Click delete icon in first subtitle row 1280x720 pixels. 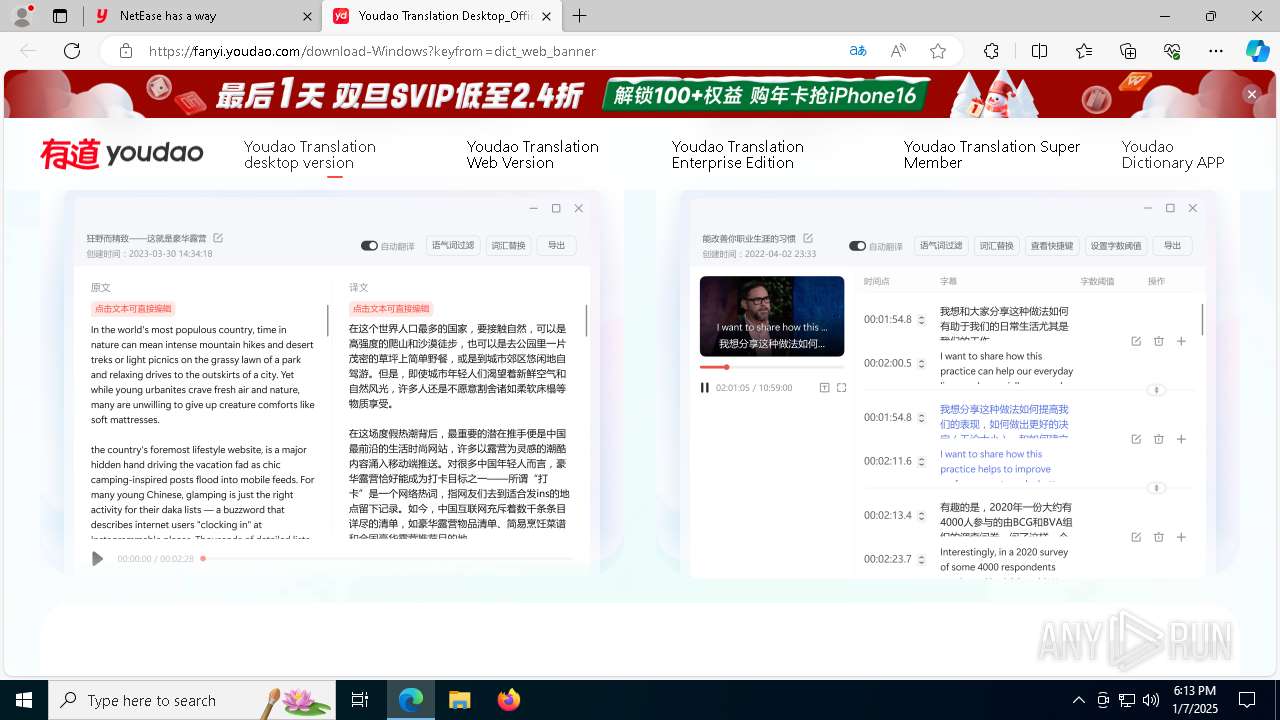(x=1158, y=341)
